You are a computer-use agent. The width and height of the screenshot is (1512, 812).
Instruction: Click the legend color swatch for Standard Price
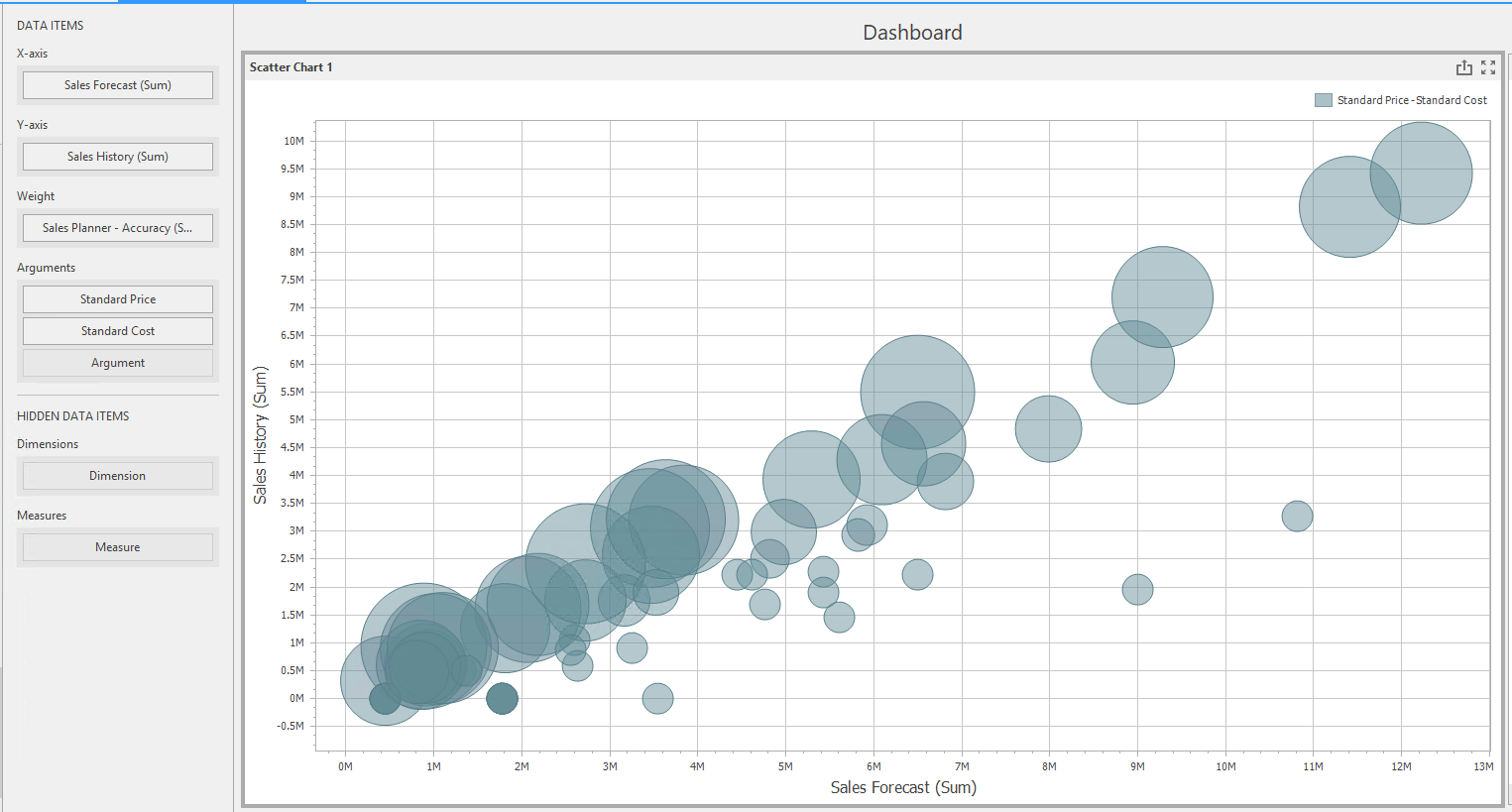pos(1323,100)
